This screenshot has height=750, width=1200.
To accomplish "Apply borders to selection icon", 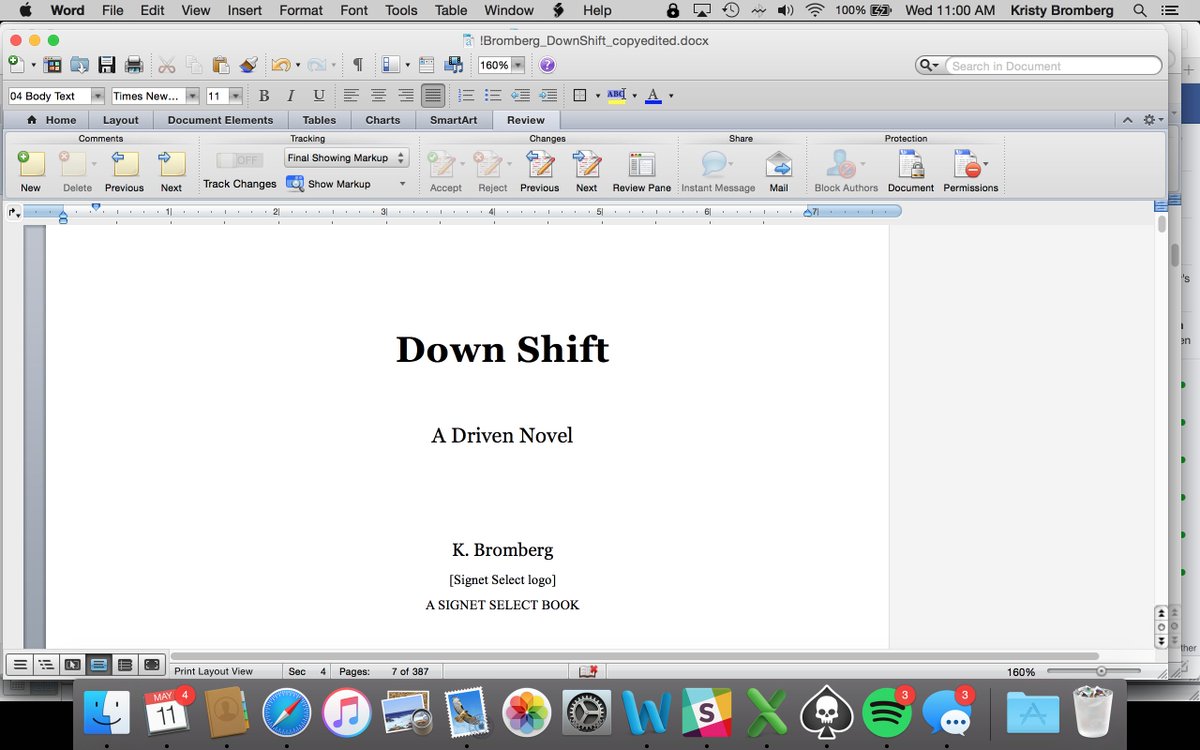I will [x=580, y=96].
